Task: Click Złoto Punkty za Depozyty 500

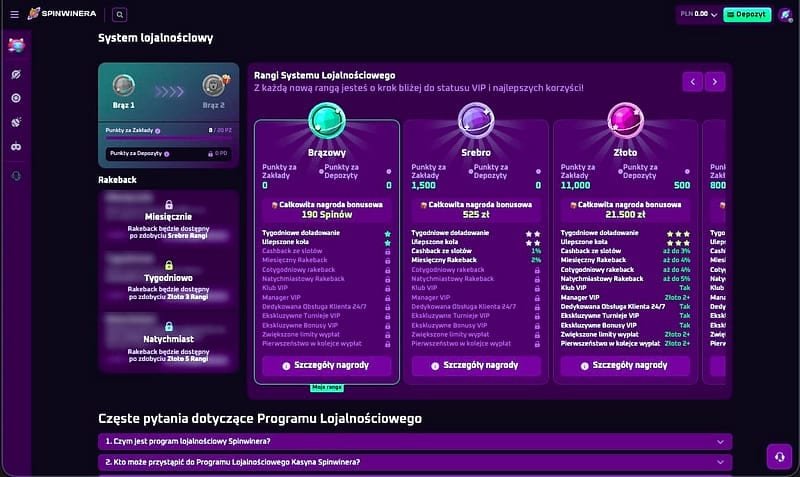Action: tap(682, 186)
